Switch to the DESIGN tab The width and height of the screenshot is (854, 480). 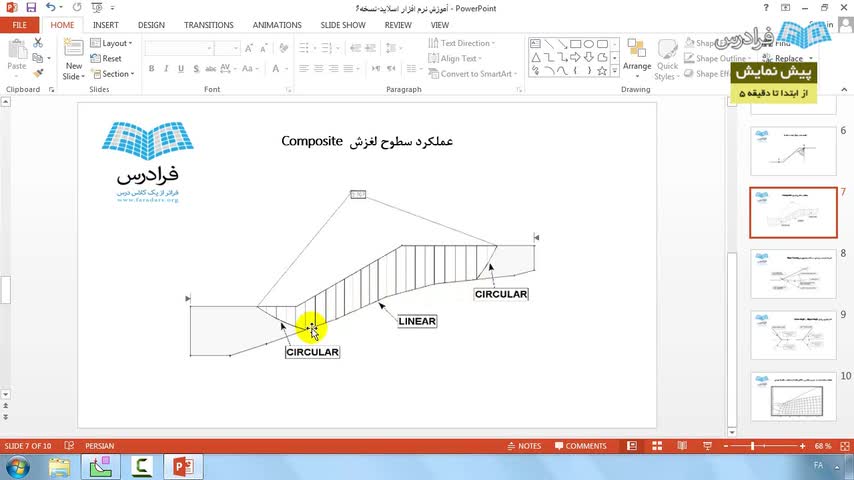(x=151, y=25)
